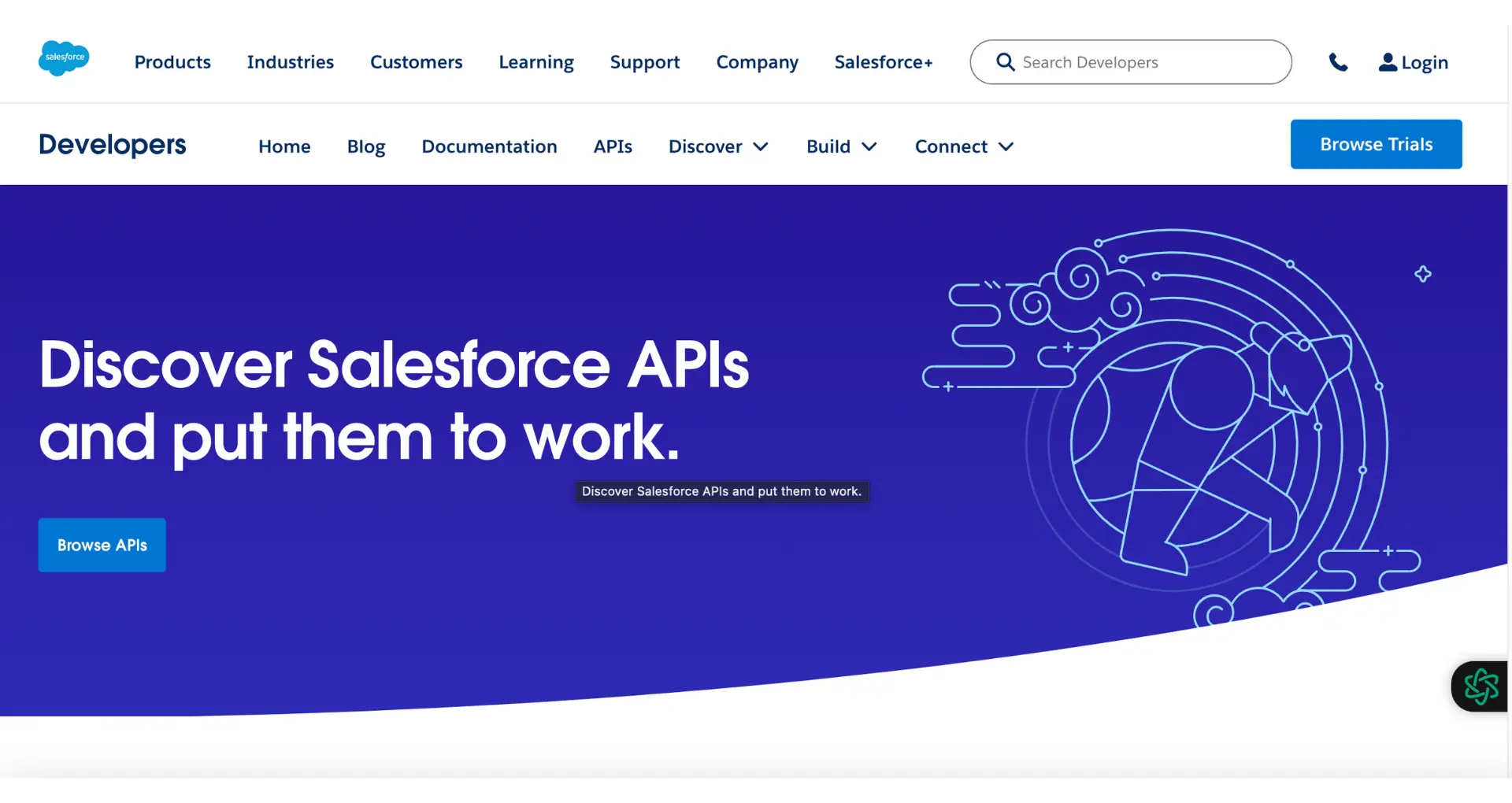Navigate to the APIs section

pos(613,146)
